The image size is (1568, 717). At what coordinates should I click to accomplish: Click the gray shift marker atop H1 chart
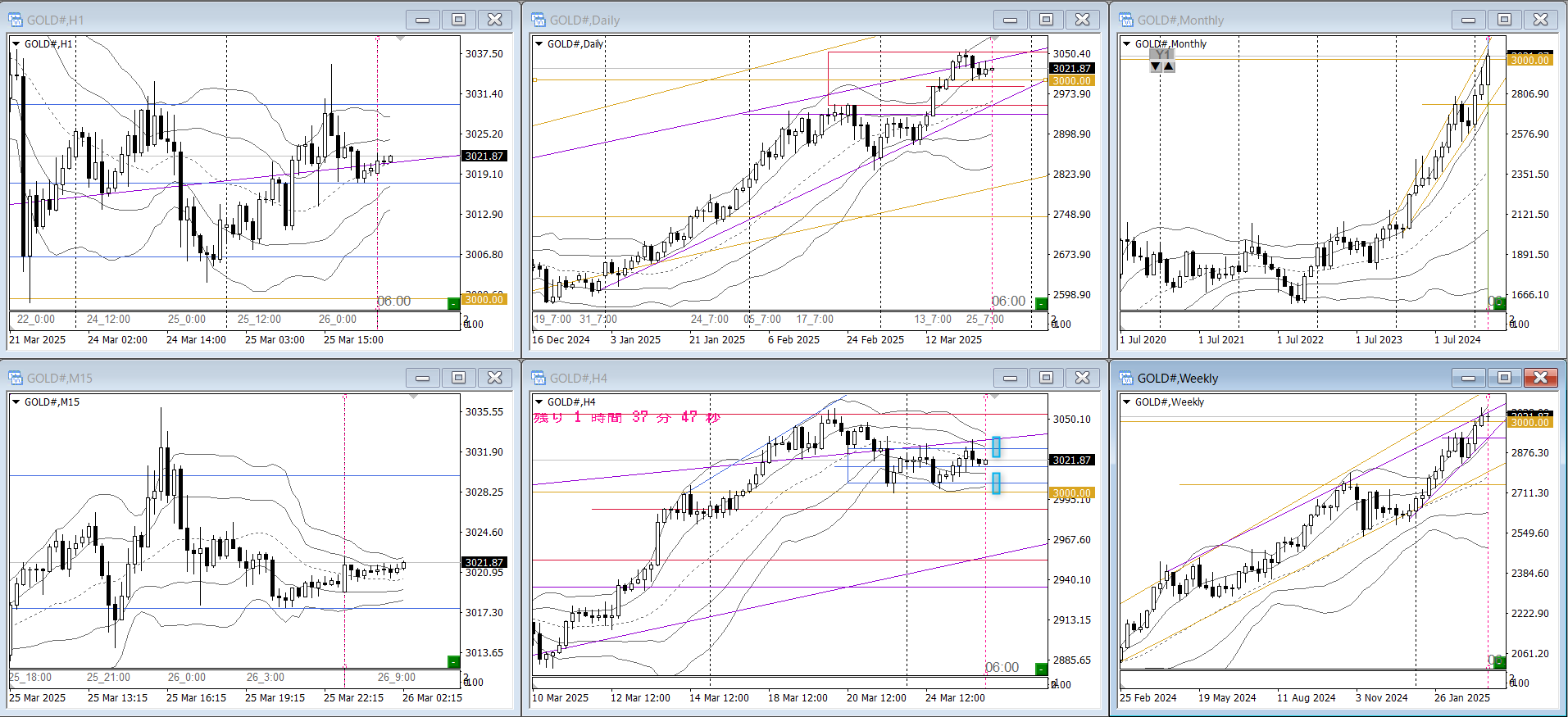(400, 39)
